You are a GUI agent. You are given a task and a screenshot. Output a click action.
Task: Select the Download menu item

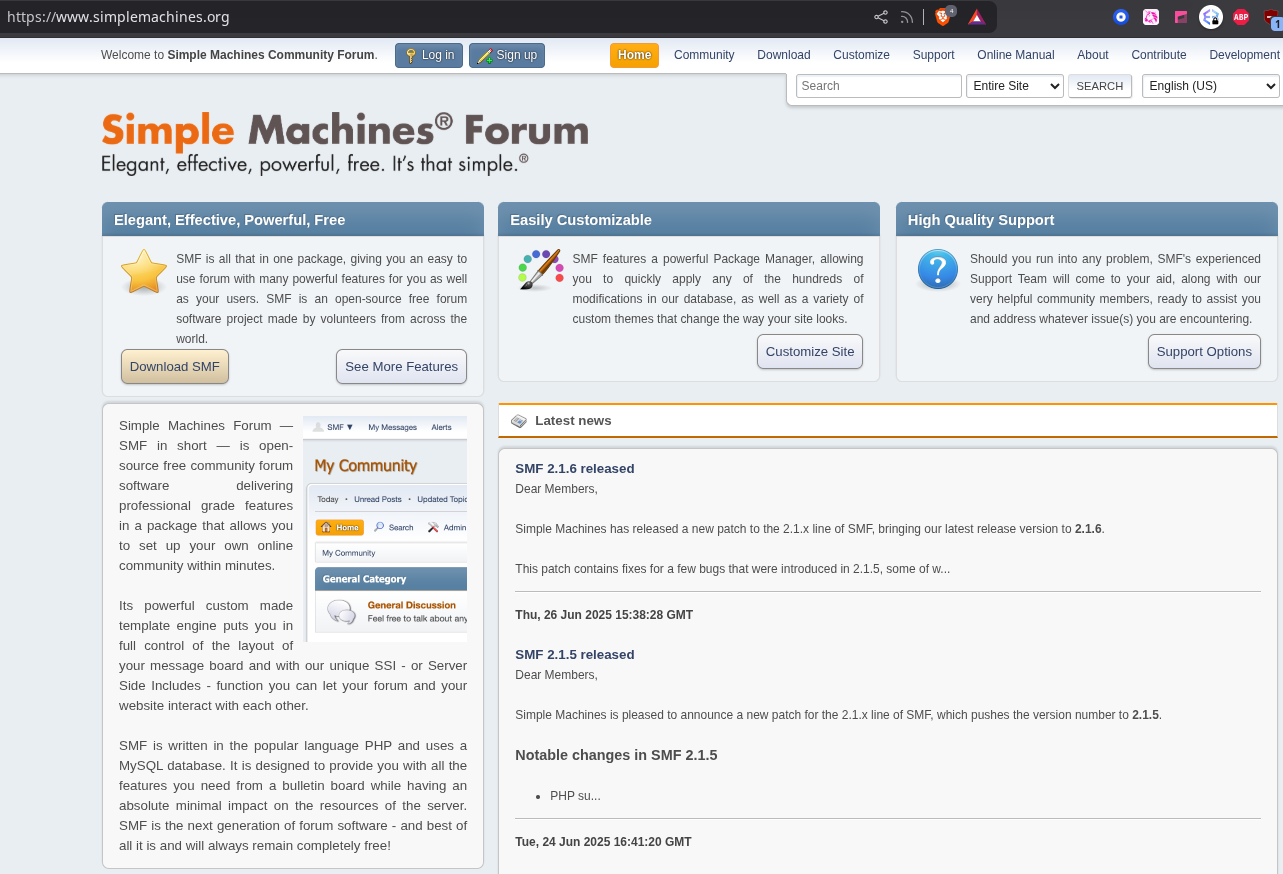[x=783, y=55]
